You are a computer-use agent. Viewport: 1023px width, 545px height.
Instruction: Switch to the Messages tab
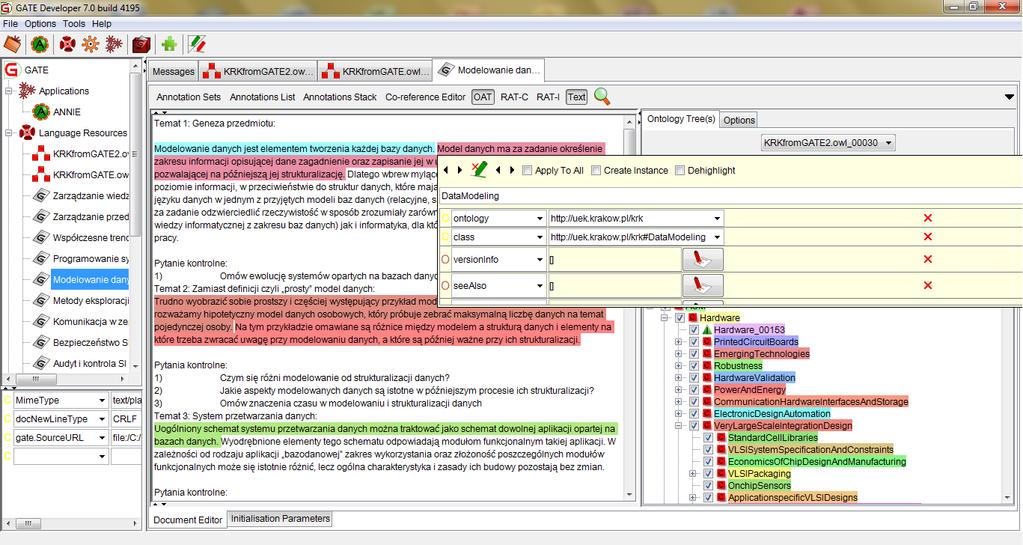coord(174,71)
